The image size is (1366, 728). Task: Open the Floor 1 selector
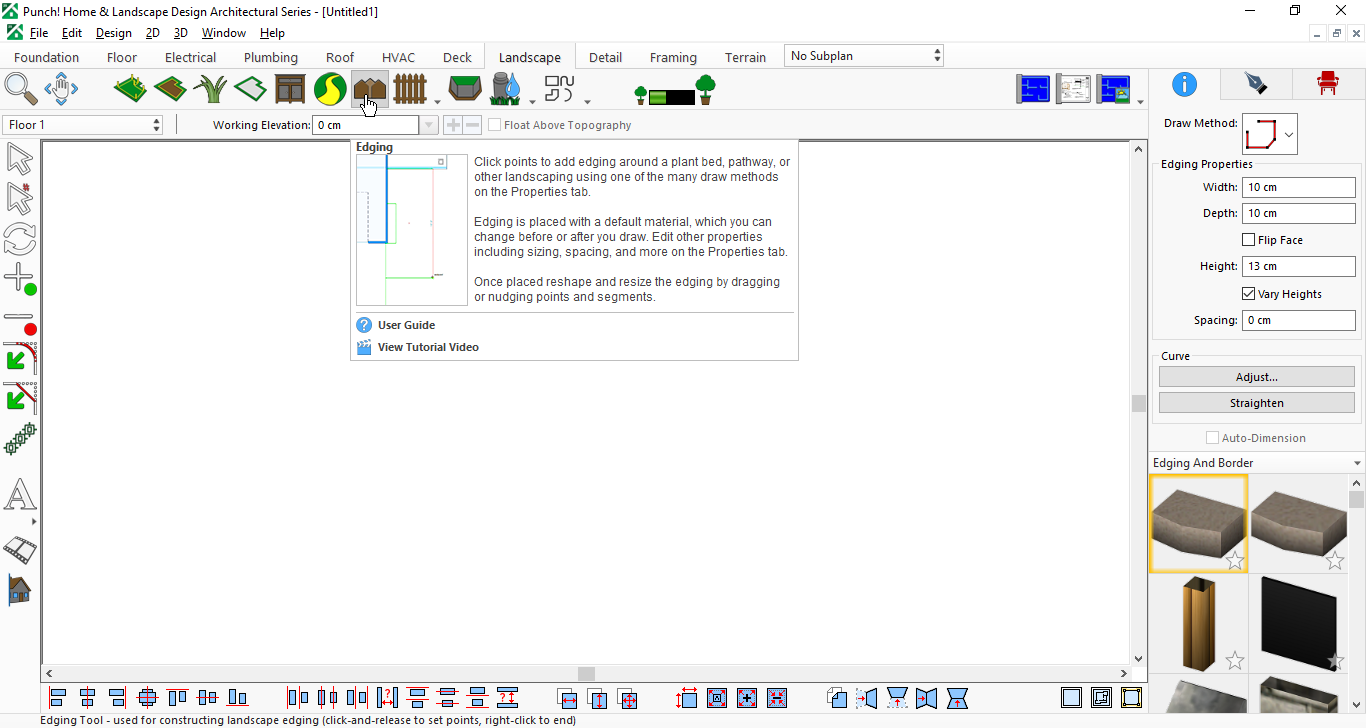pyautogui.click(x=83, y=125)
